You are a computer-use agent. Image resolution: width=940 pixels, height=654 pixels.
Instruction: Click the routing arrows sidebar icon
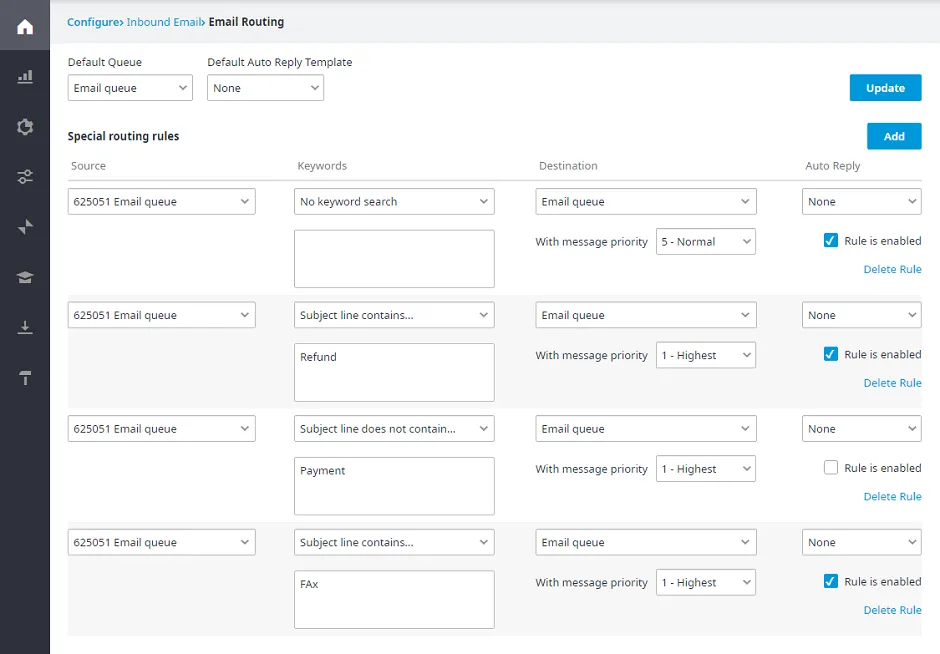point(25,227)
